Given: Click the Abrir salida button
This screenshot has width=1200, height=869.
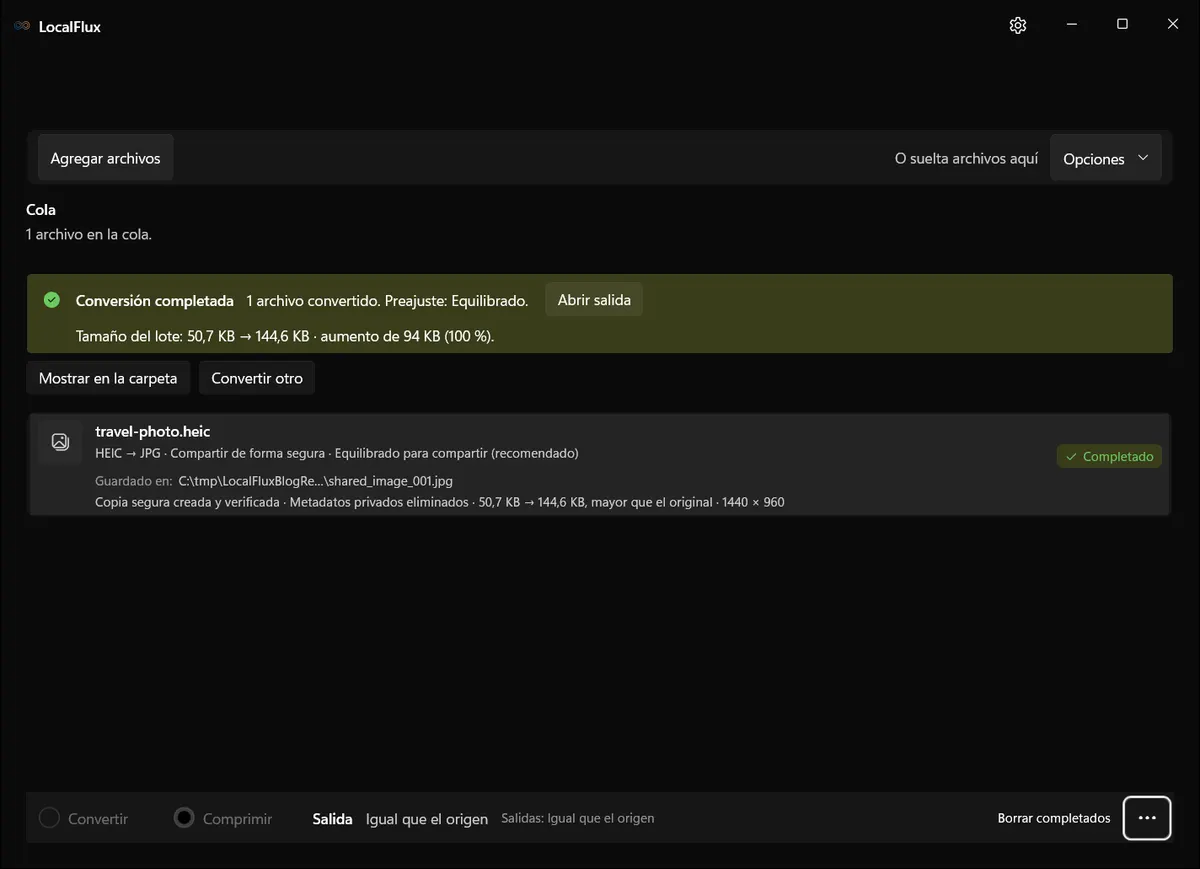Looking at the screenshot, I should point(594,300).
